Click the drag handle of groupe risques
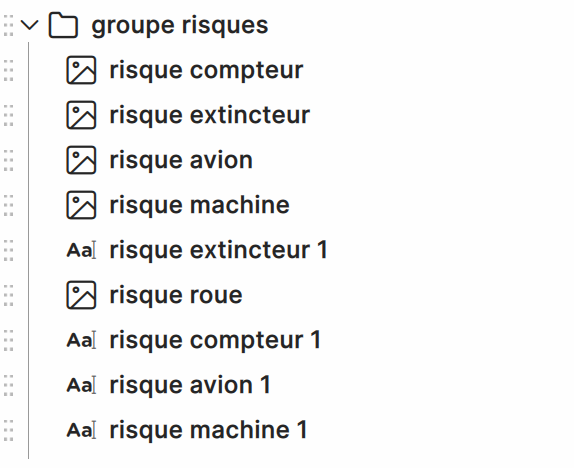574x468 pixels. click(x=9, y=25)
